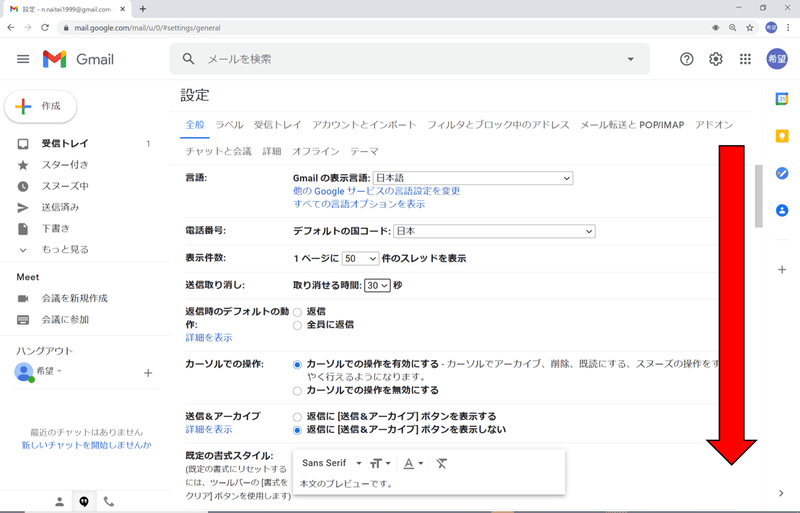
Task: Switch to the 詳細 settings tab
Action: 272,151
